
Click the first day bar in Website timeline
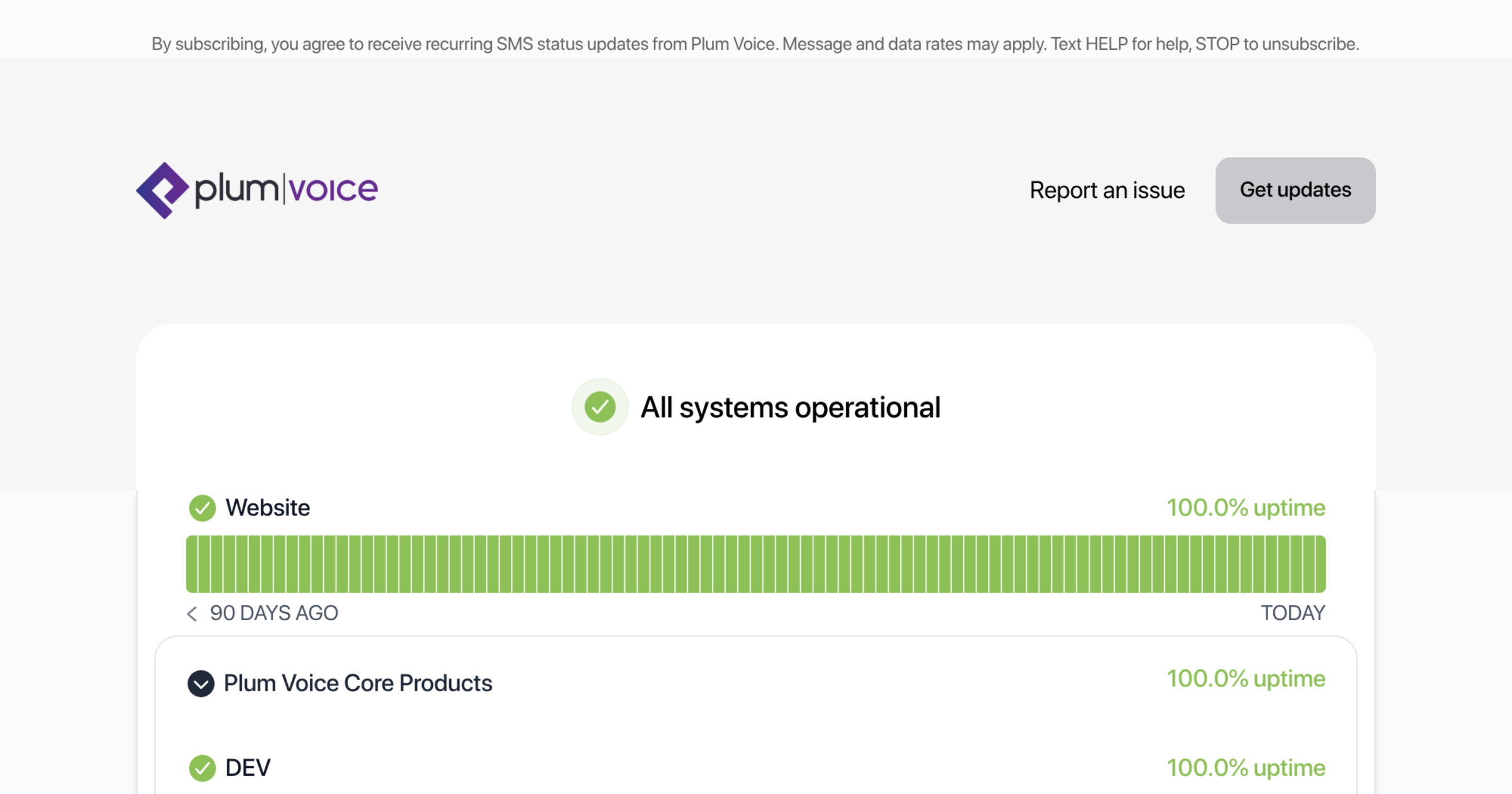pyautogui.click(x=192, y=564)
